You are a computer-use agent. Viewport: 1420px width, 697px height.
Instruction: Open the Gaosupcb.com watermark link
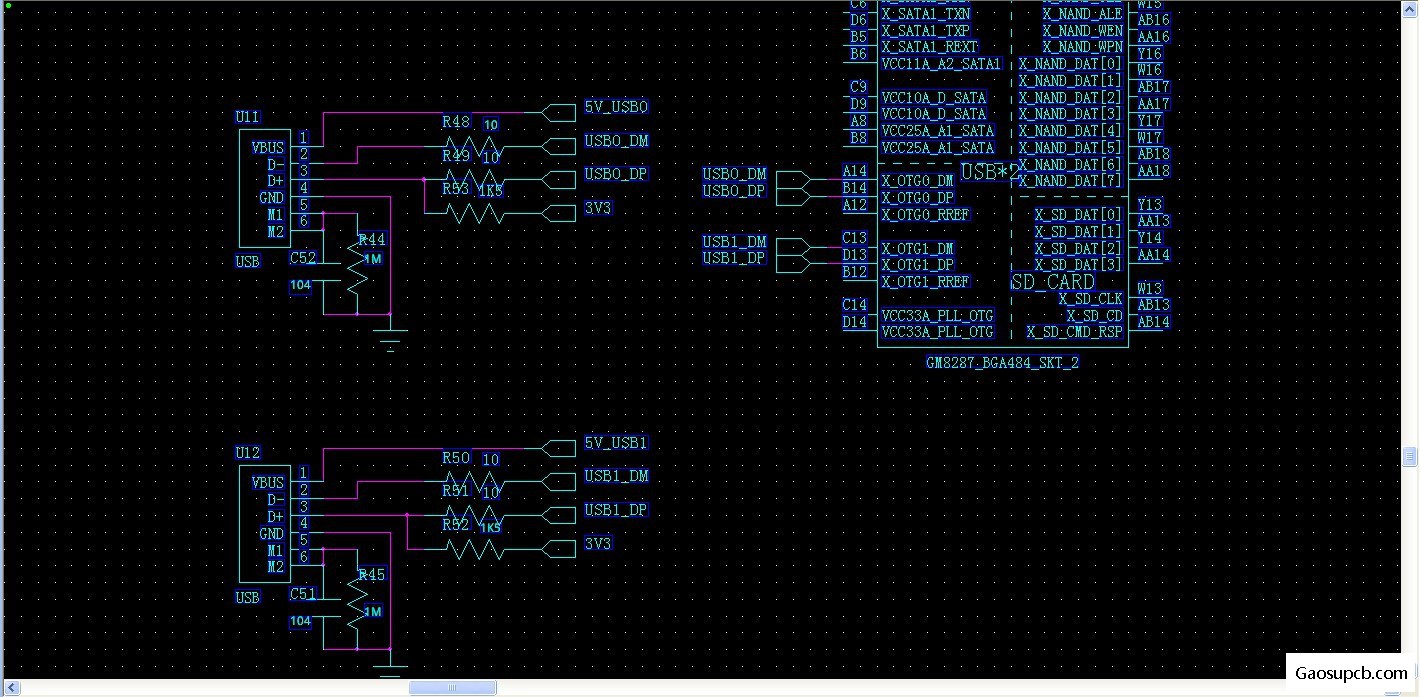tap(1351, 674)
